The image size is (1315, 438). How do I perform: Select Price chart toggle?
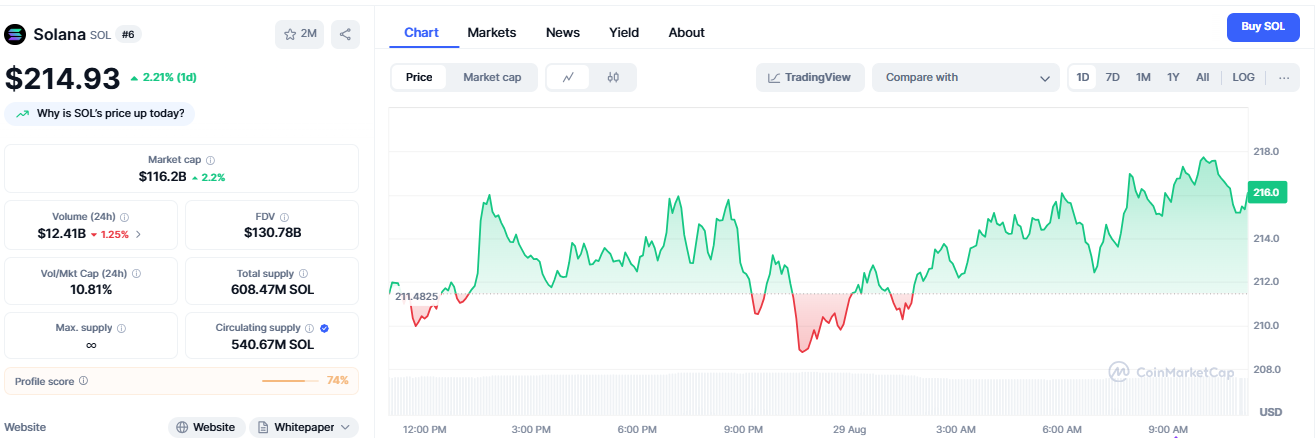point(419,77)
